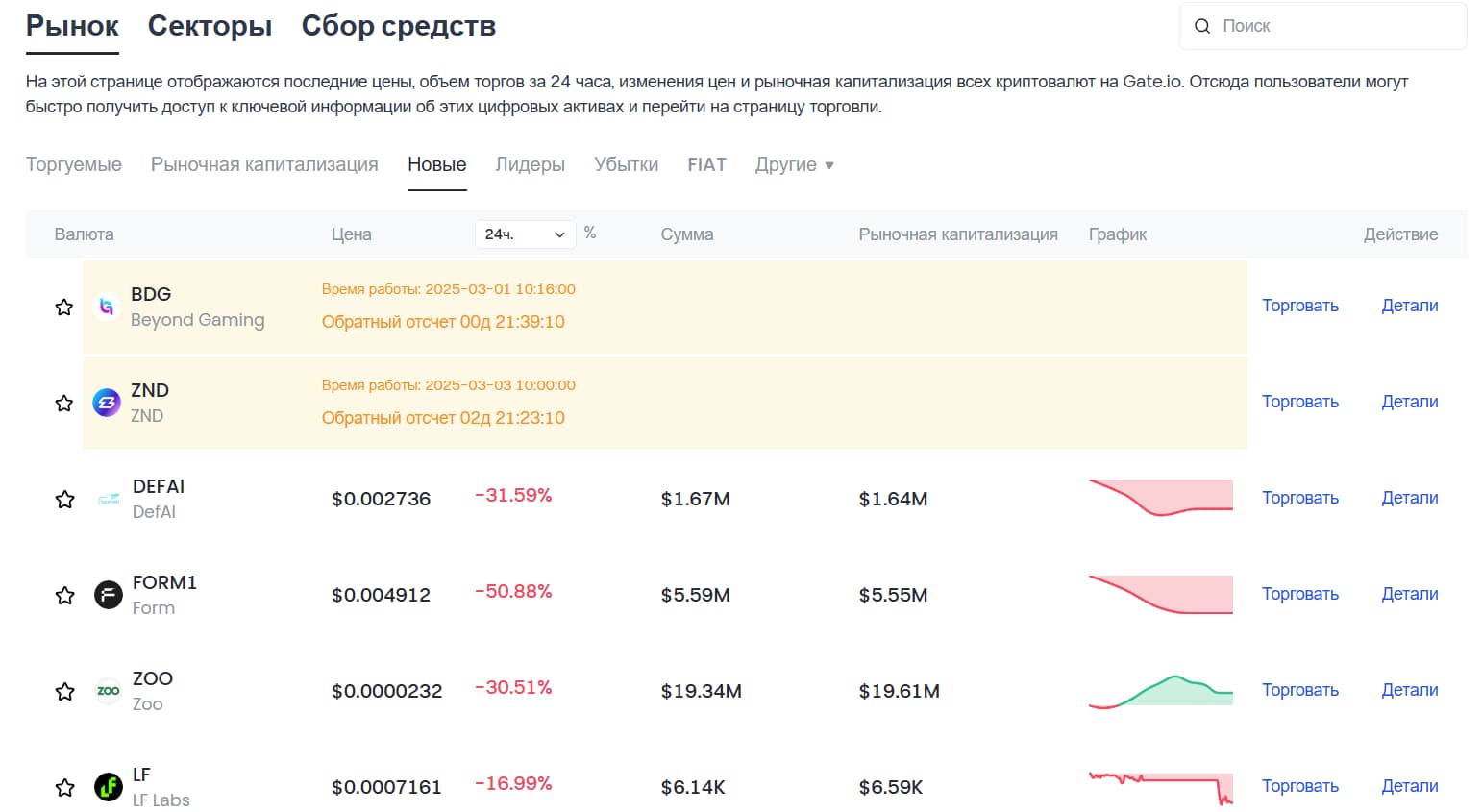Toggle favorite star for ZOO
Screen dimensions: 1482x812
64,692
